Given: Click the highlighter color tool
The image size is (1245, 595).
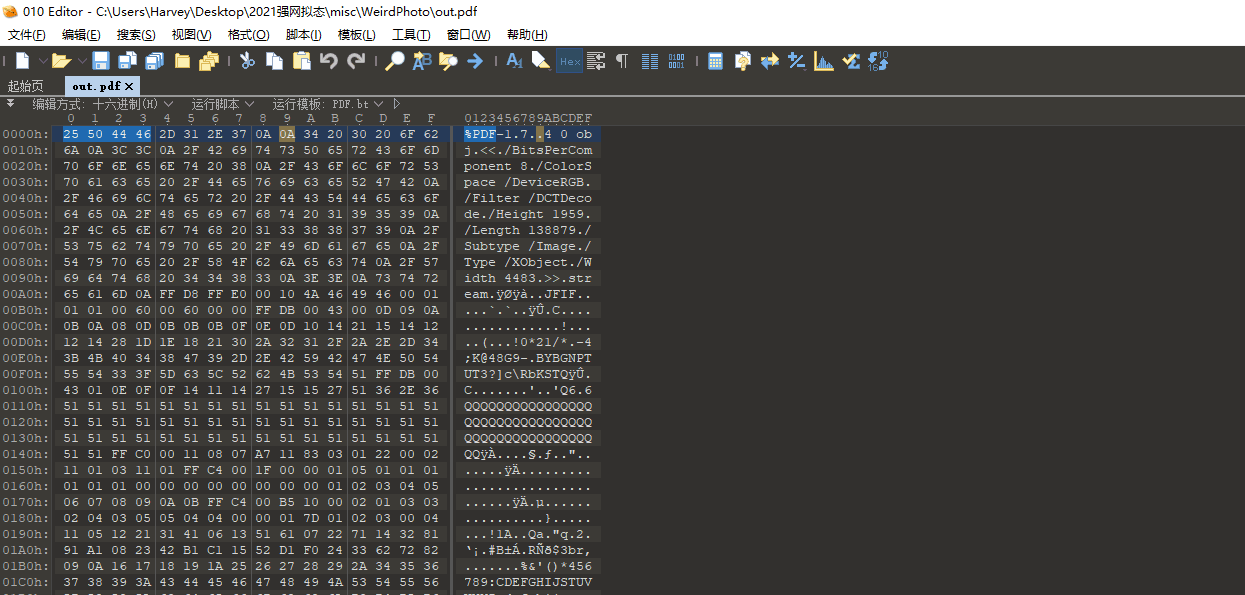Looking at the screenshot, I should tap(540, 61).
